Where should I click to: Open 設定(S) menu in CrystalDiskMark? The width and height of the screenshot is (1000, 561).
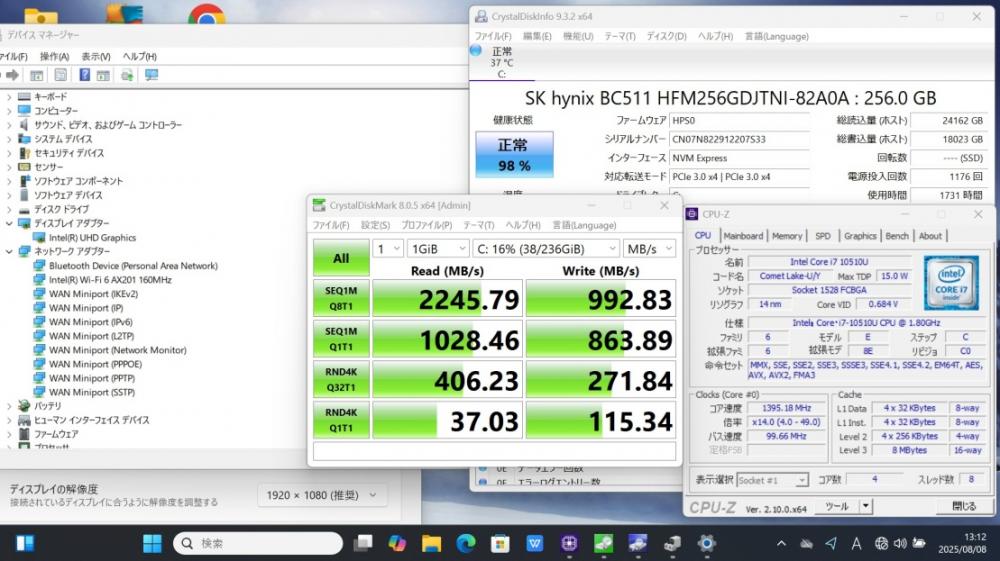point(375,226)
